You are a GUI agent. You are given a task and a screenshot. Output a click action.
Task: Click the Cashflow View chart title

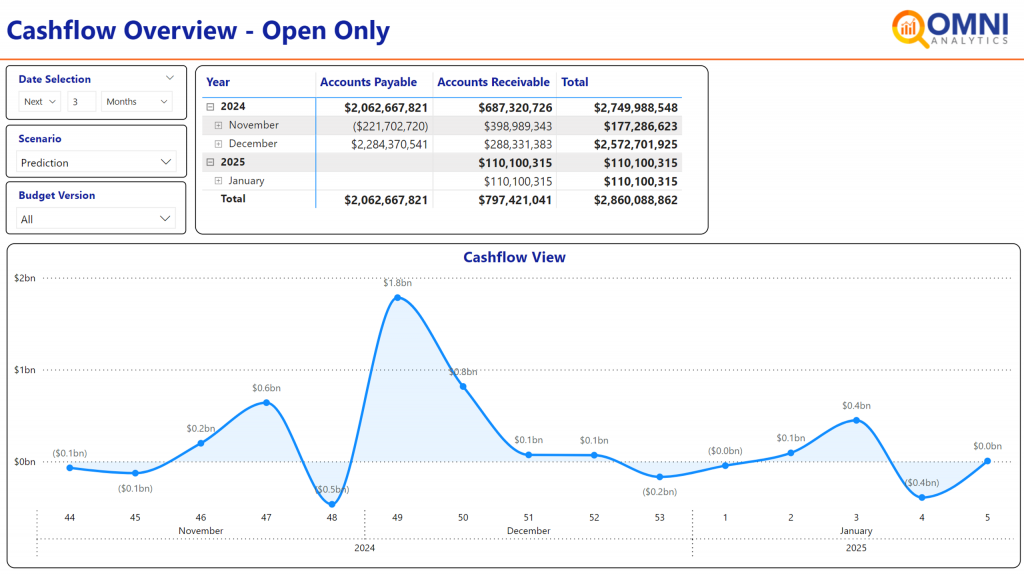(x=514, y=258)
